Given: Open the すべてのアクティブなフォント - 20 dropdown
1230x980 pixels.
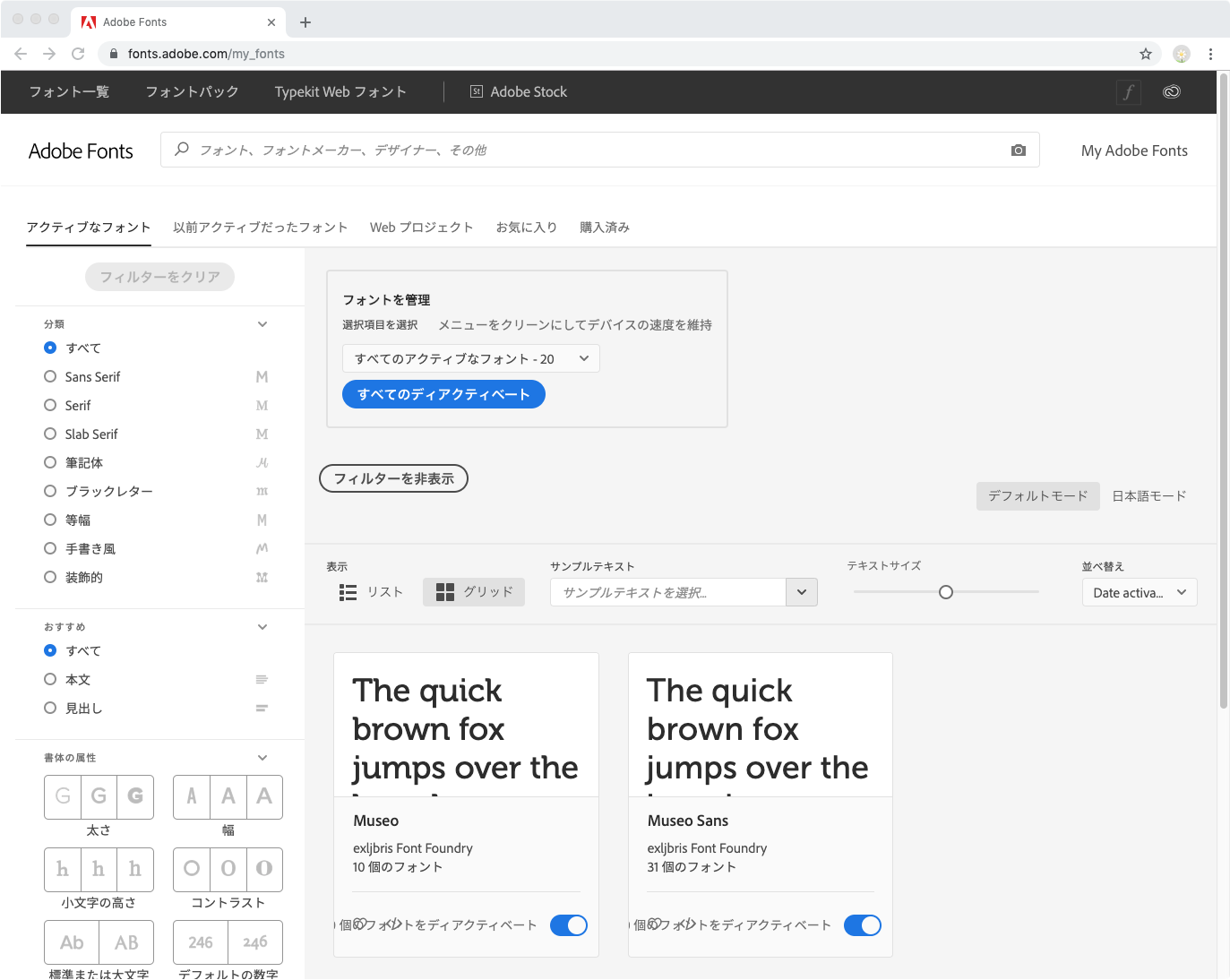Looking at the screenshot, I should 471,359.
